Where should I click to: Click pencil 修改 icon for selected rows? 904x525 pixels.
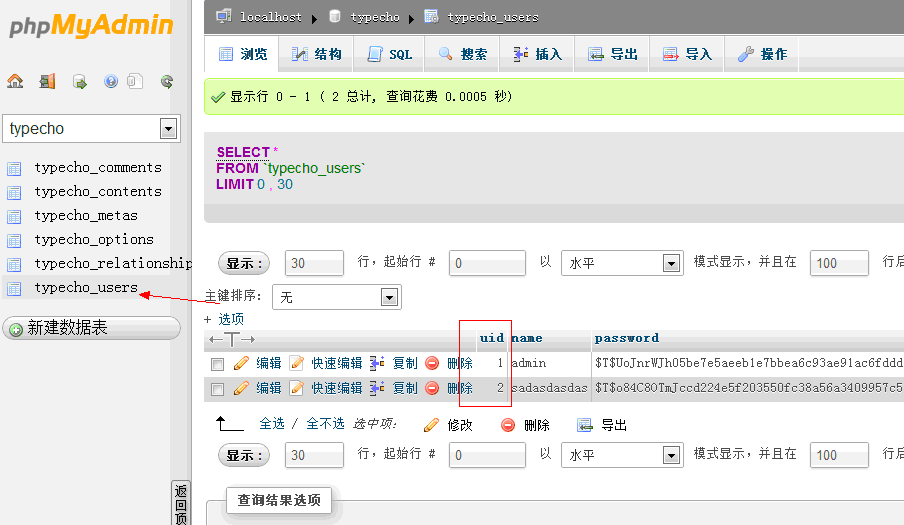point(431,425)
